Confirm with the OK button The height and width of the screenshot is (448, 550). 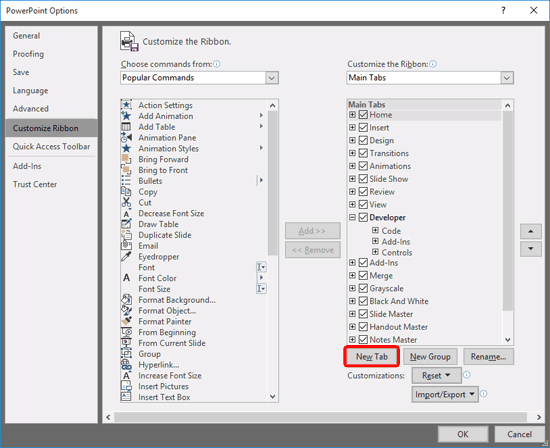click(x=463, y=434)
